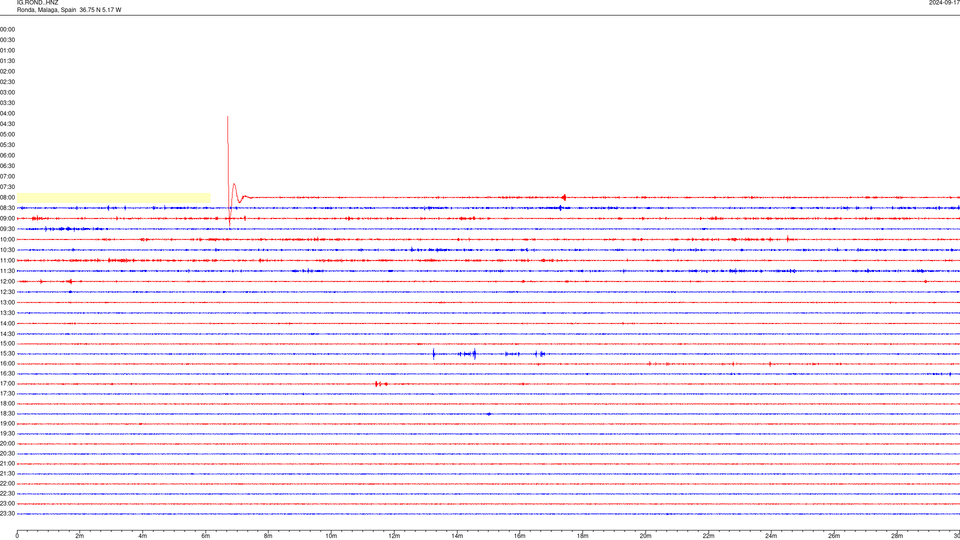The width and height of the screenshot is (960, 540).
Task: Select the 11:30 time row label
Action: [x=7, y=271]
